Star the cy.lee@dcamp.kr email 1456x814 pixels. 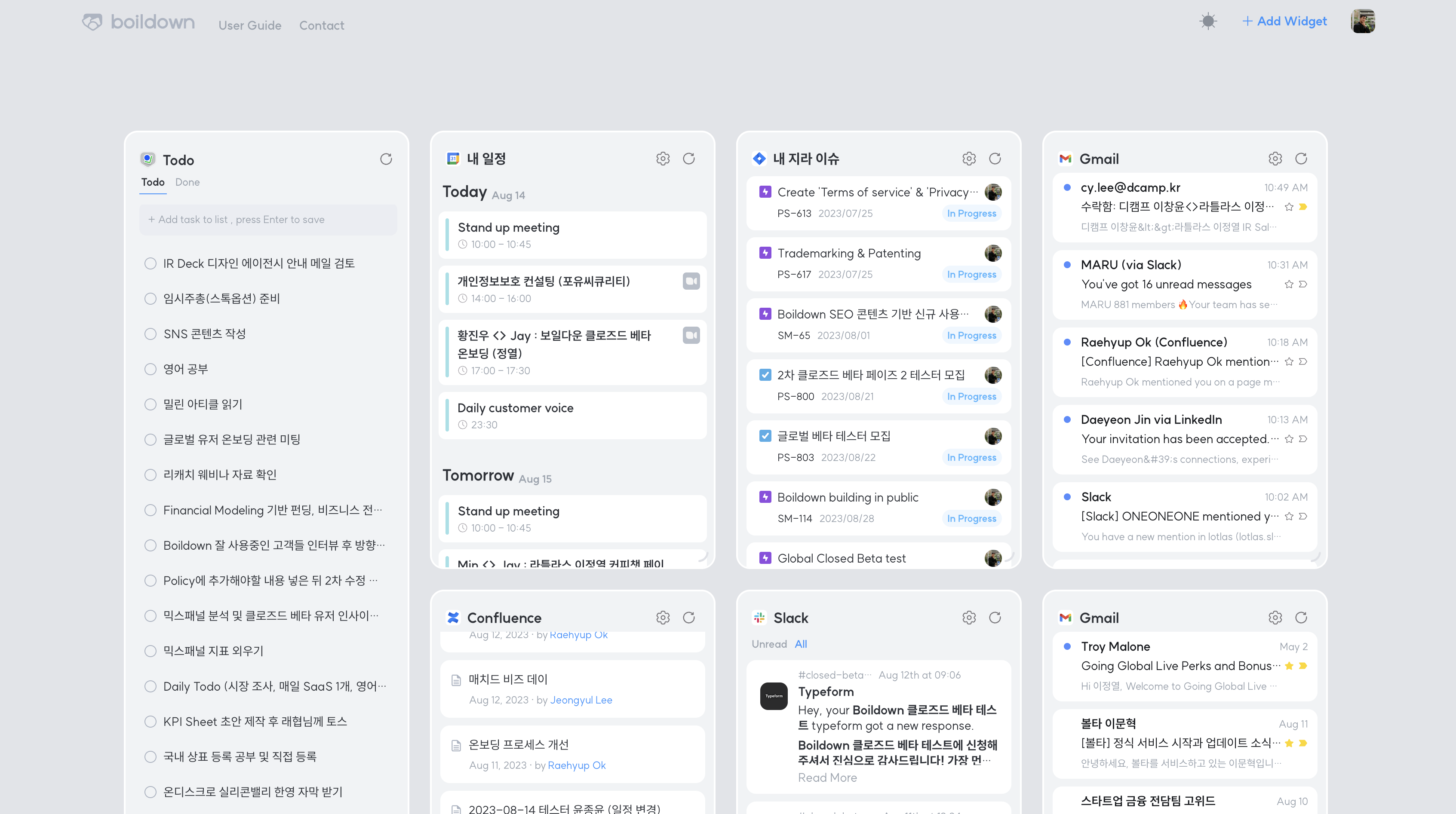1289,207
